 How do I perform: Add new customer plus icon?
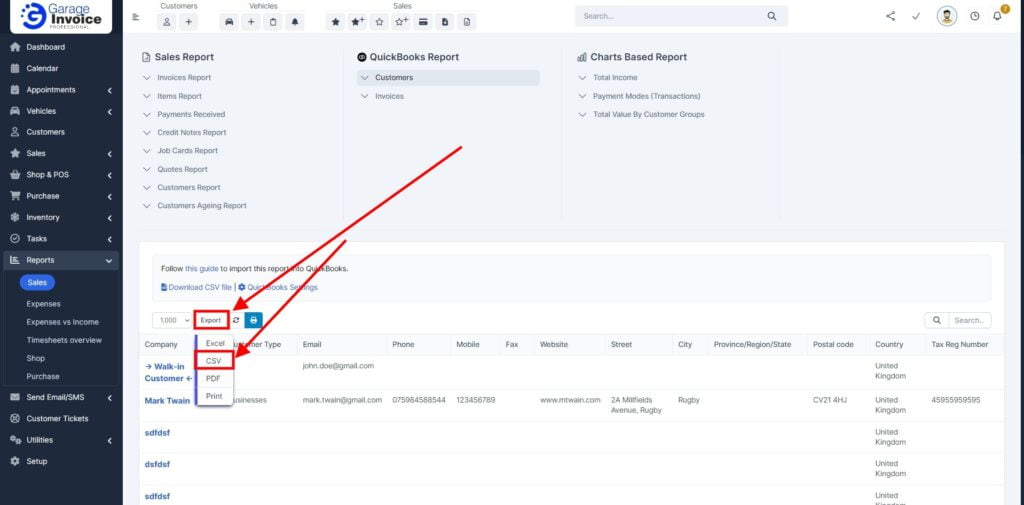(x=188, y=22)
